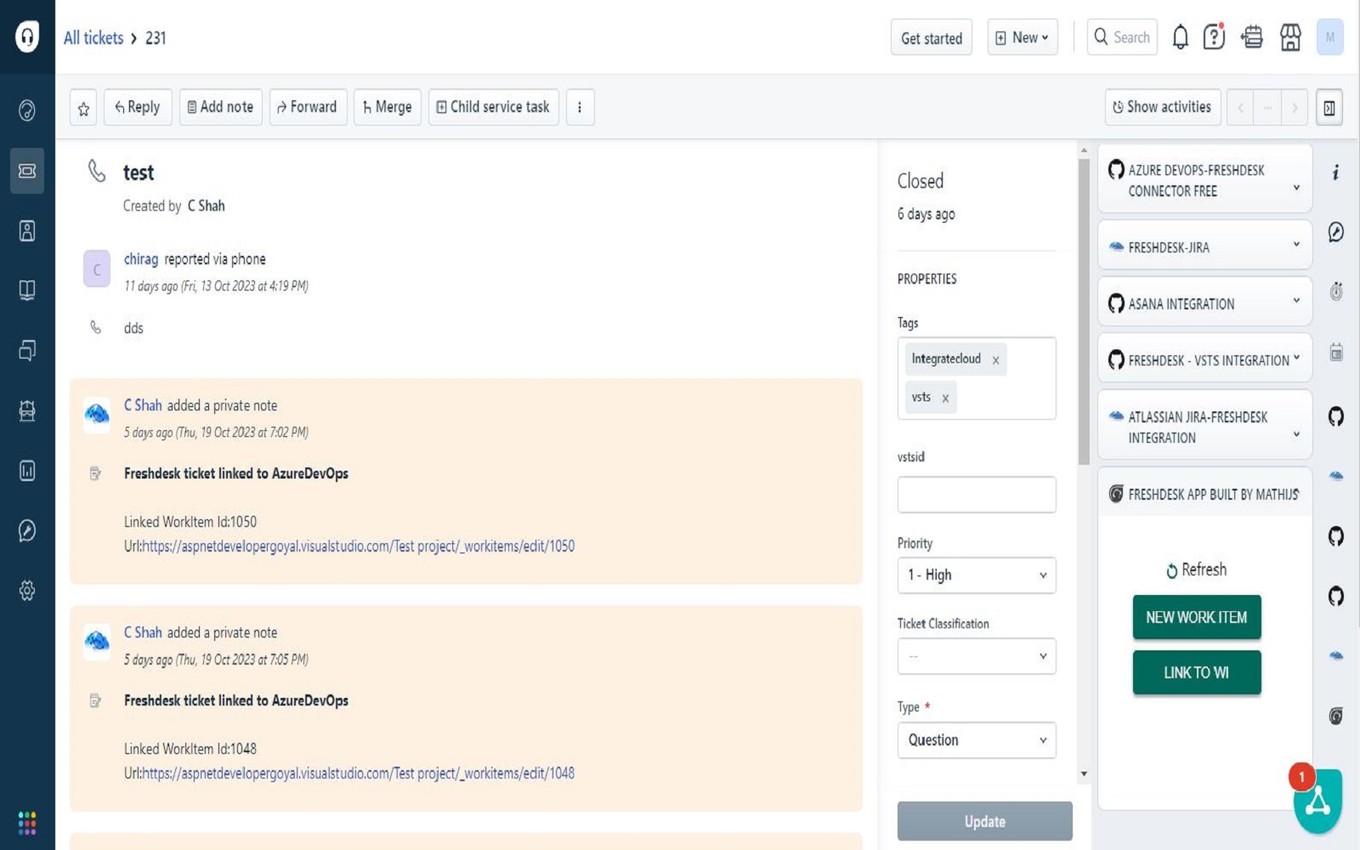Open Contacts icon in left sidebar
Viewport: 1360px width, 850px height.
(x=27, y=231)
